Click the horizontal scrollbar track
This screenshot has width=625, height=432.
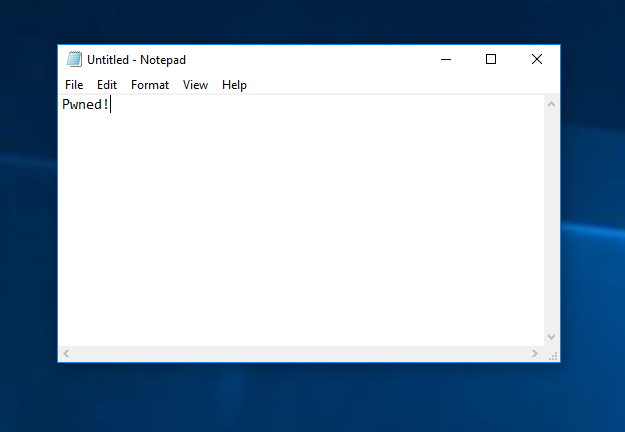300,354
